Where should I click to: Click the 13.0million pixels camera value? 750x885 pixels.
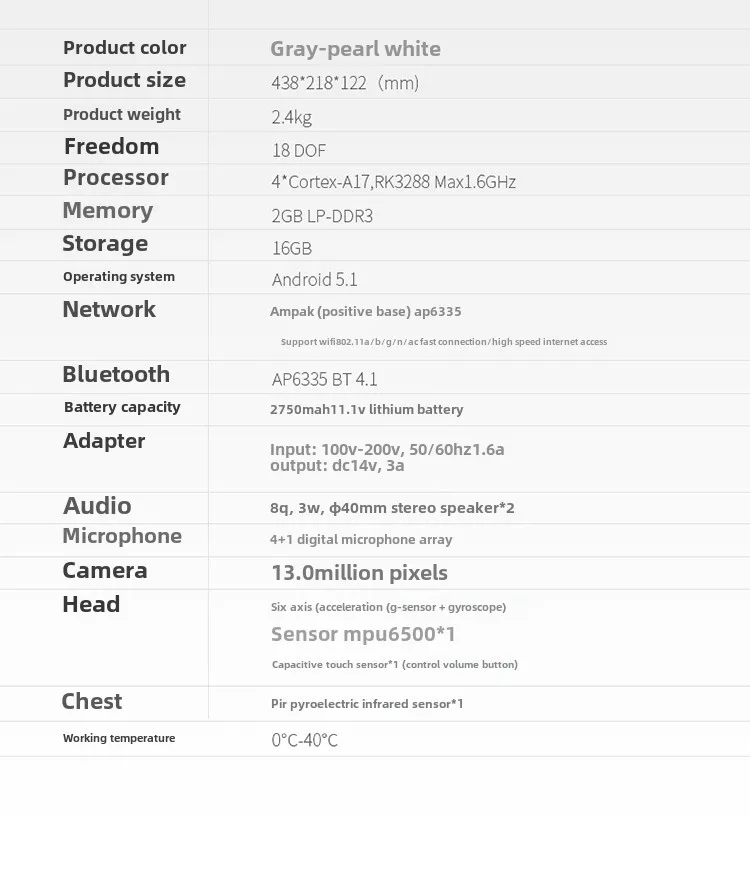[x=359, y=573]
